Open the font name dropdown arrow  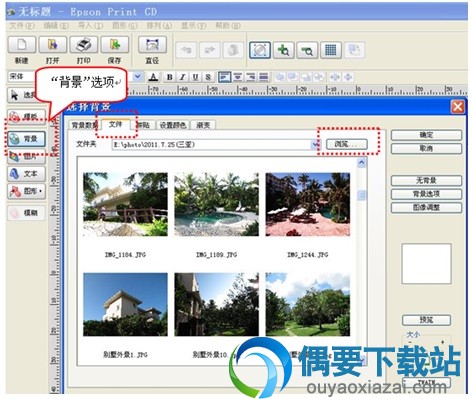(x=137, y=77)
